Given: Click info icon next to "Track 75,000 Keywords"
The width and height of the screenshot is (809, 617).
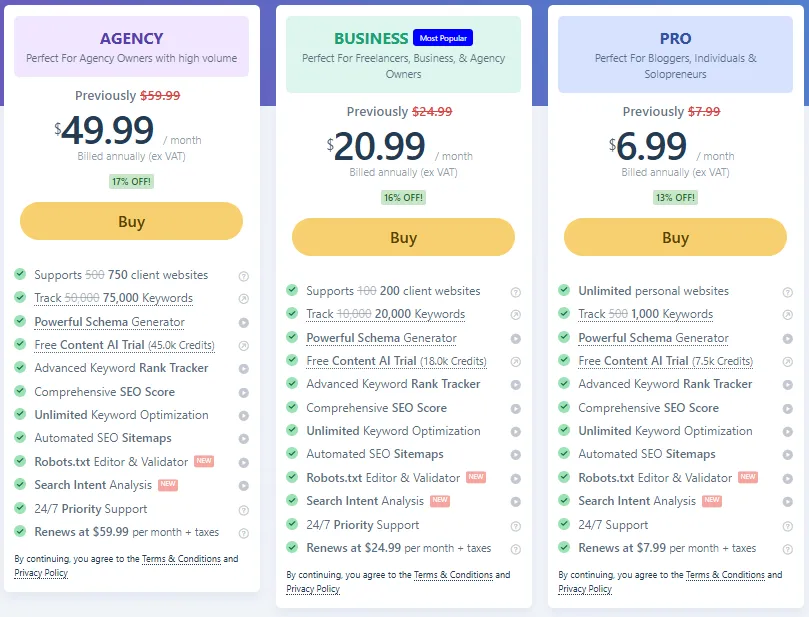Looking at the screenshot, I should click(x=243, y=300).
